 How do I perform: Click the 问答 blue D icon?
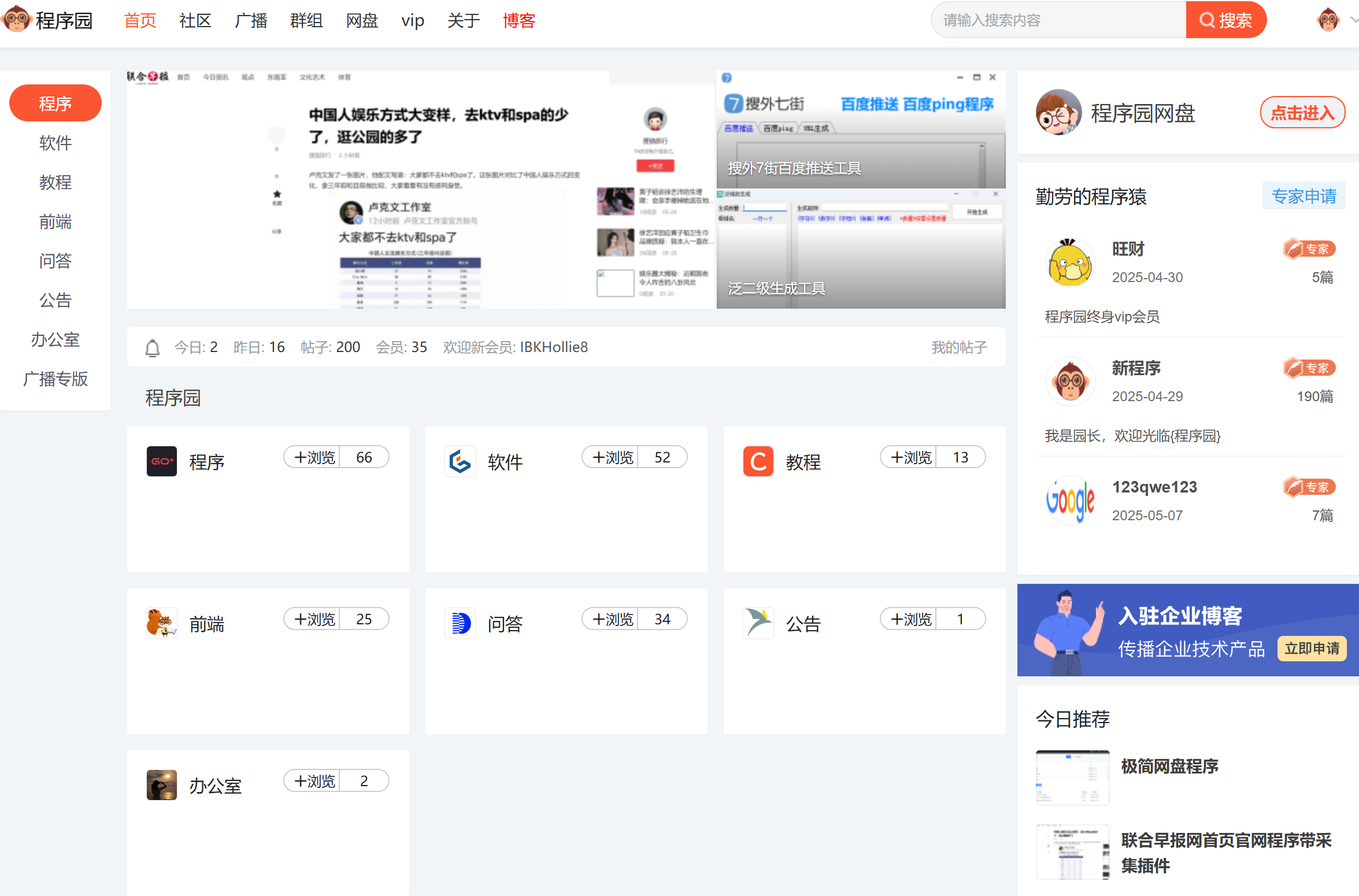(460, 623)
